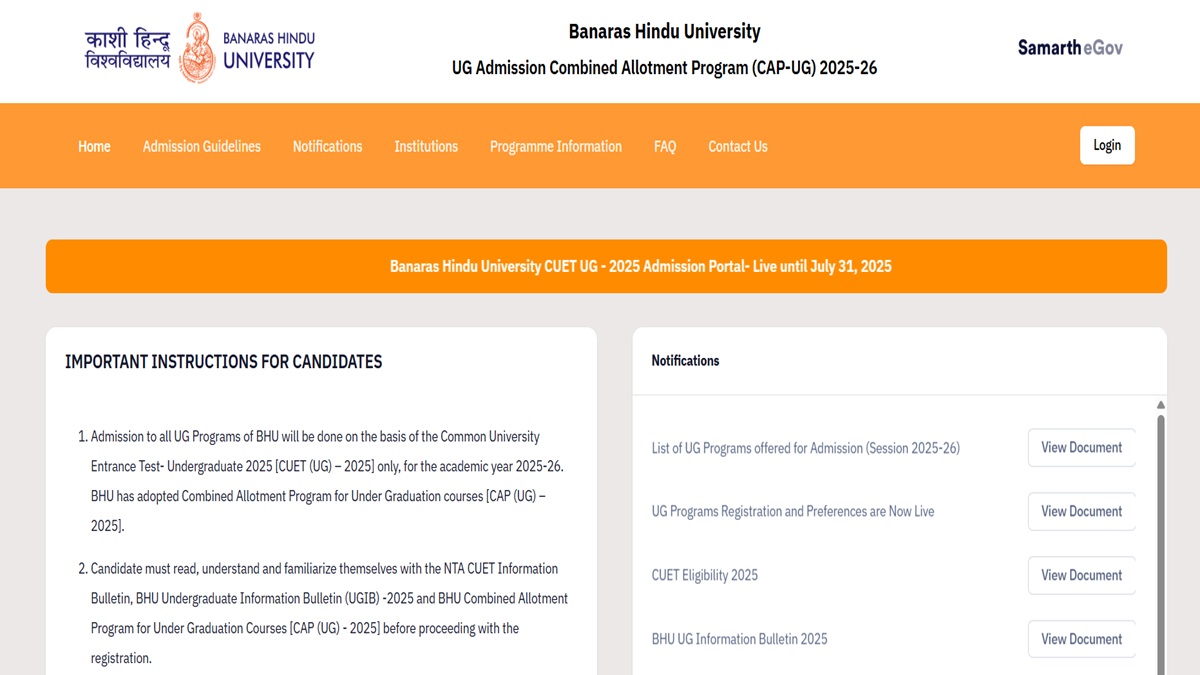Go to Admission Guidelines page
This screenshot has height=675, width=1200.
click(201, 146)
